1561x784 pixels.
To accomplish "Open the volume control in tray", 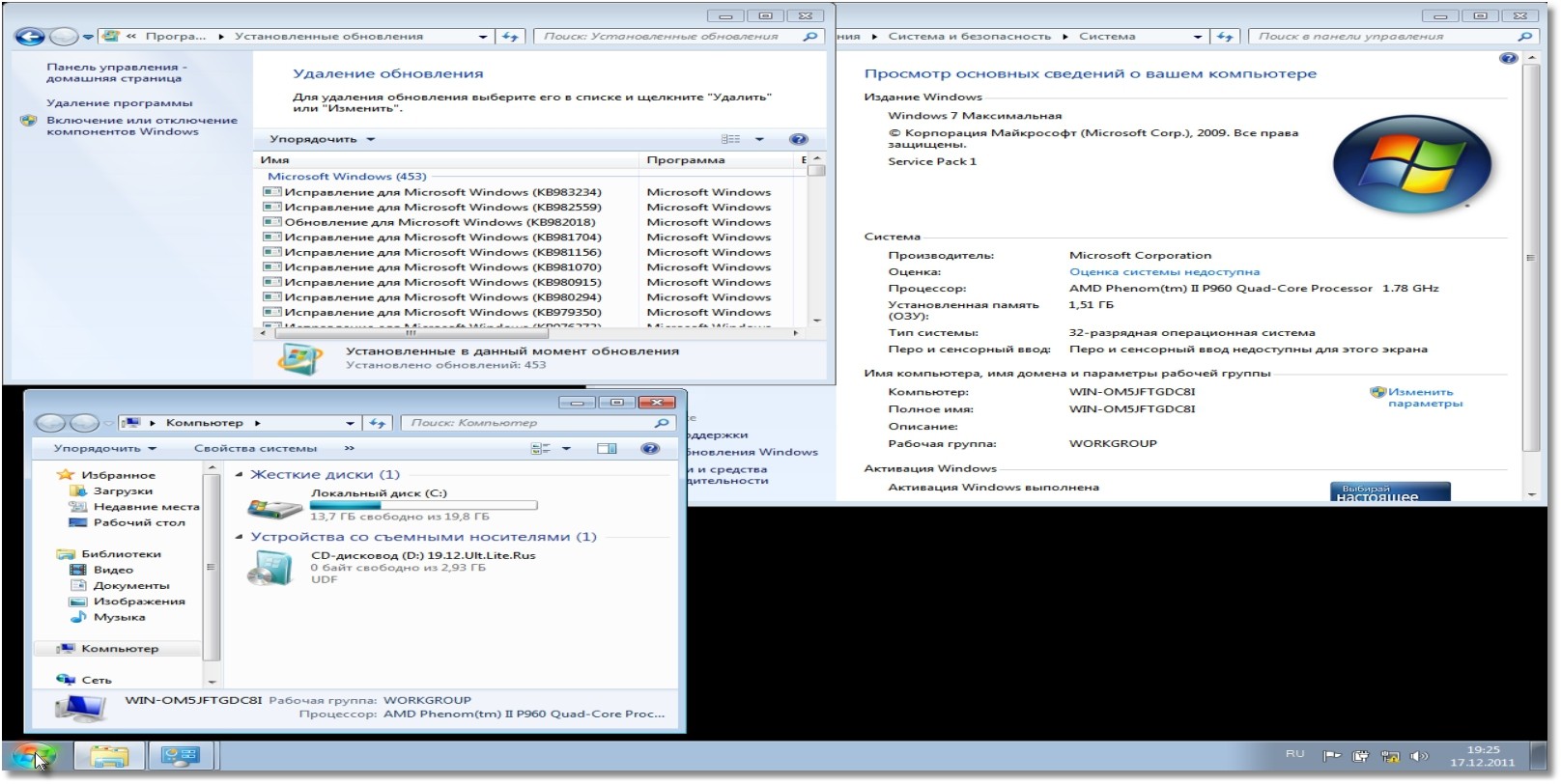I will (x=1419, y=756).
